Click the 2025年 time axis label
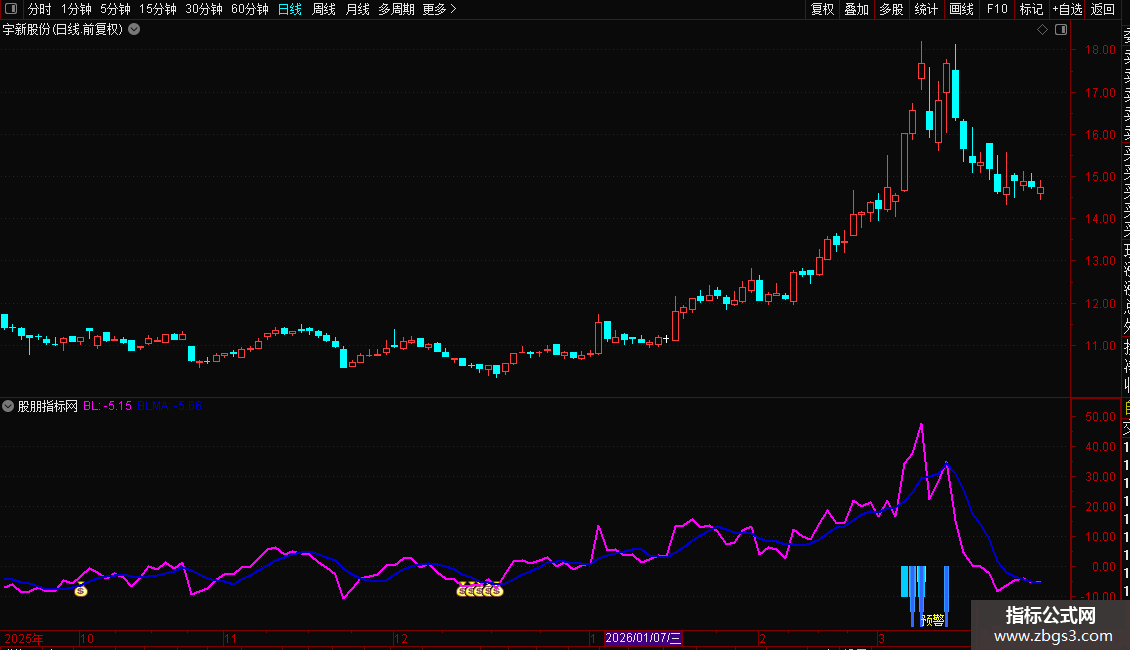The height and width of the screenshot is (650, 1130). pyautogui.click(x=24, y=638)
